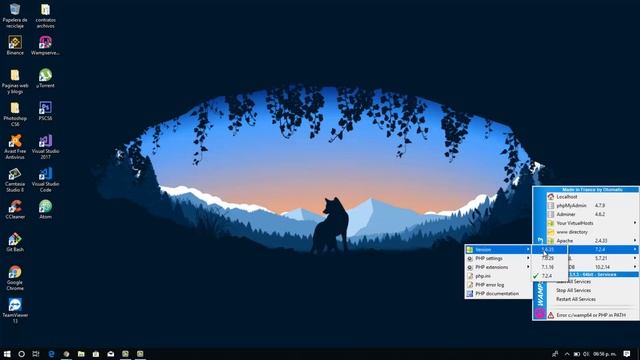Select the Wampserver desktop shortcut

click(x=45, y=45)
